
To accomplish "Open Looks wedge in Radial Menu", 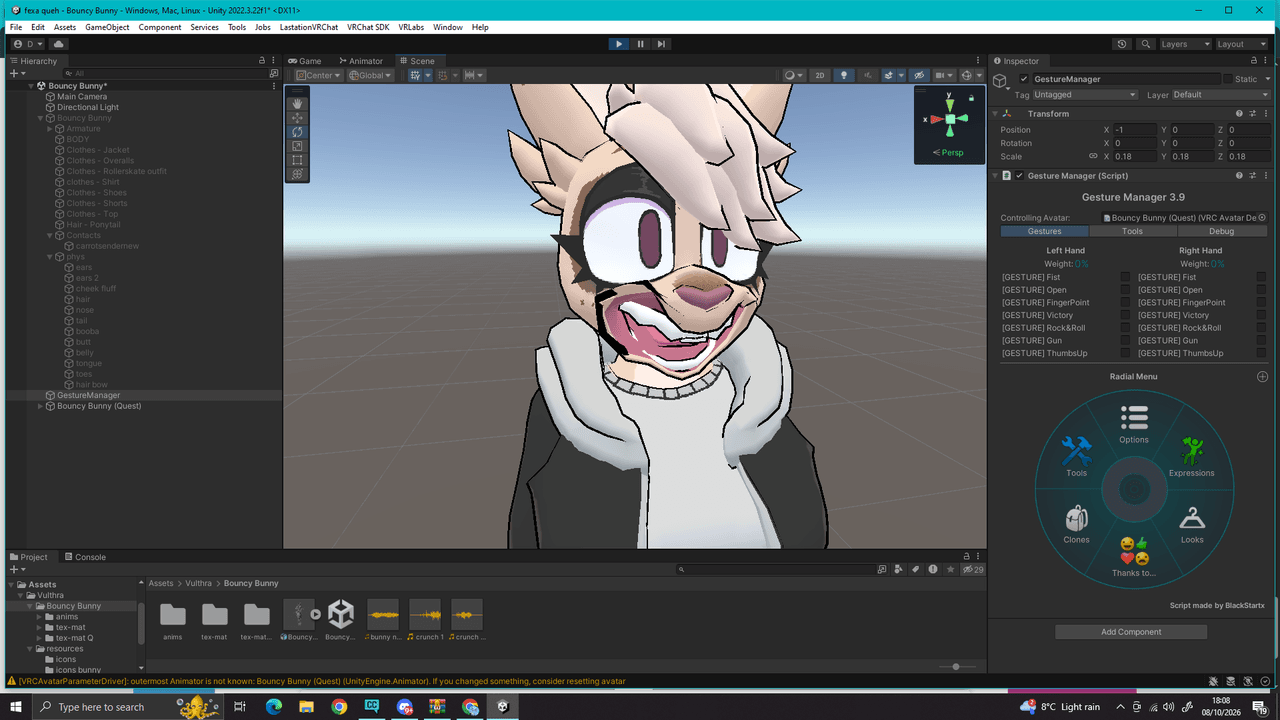I will 1192,524.
